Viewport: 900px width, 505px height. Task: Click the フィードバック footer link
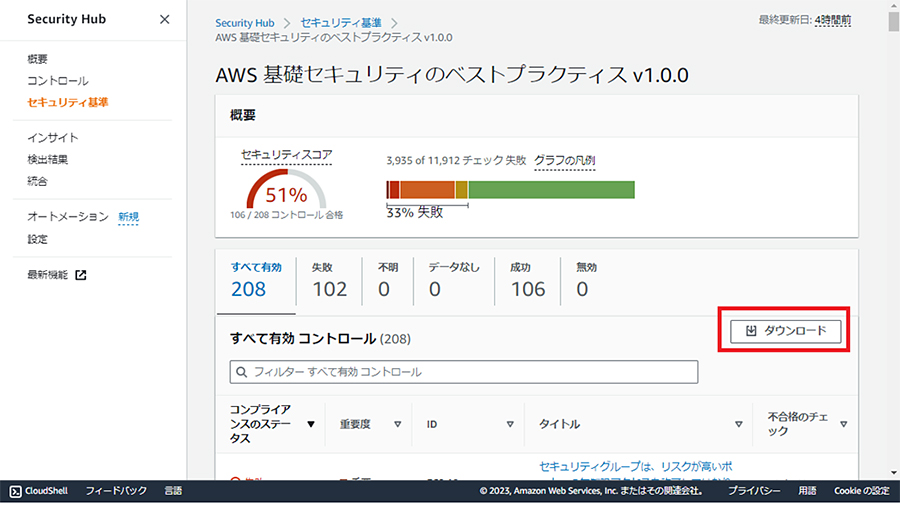pos(116,491)
